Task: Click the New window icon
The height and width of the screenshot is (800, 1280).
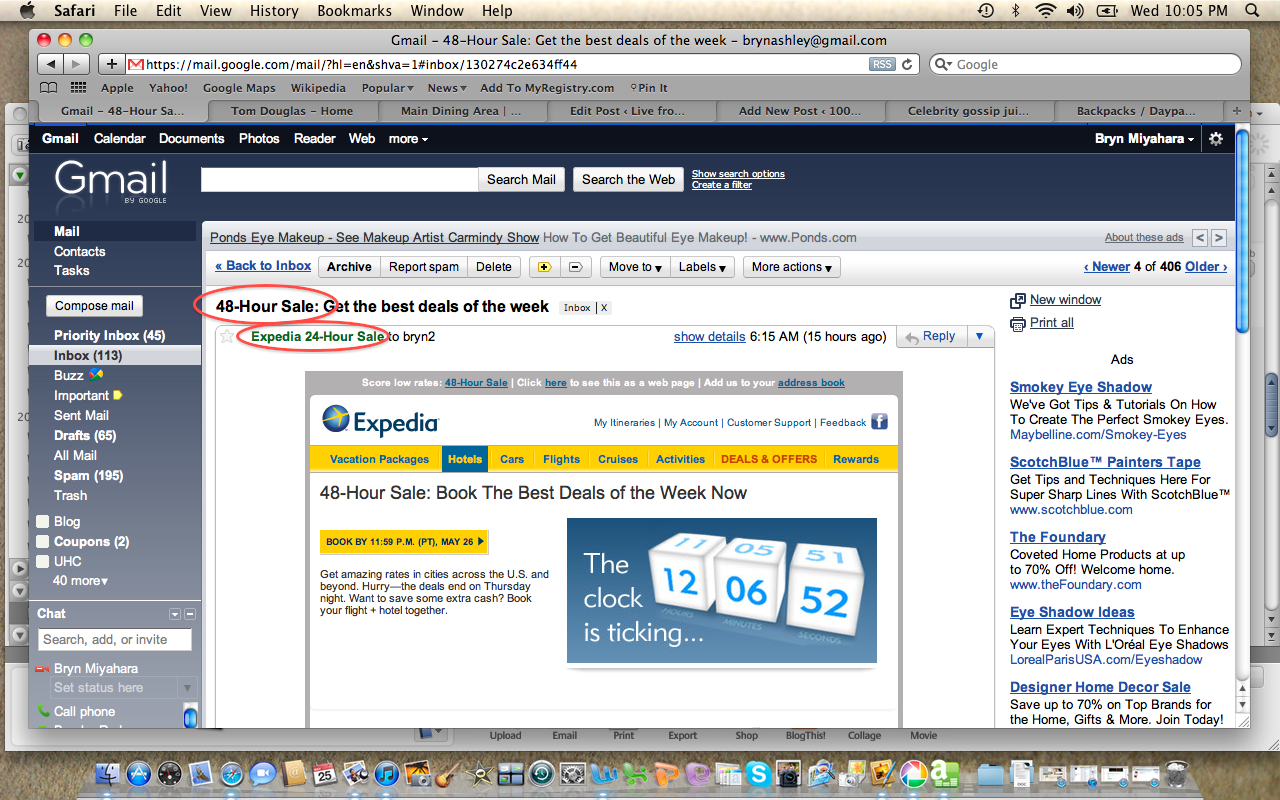Action: click(x=1018, y=300)
